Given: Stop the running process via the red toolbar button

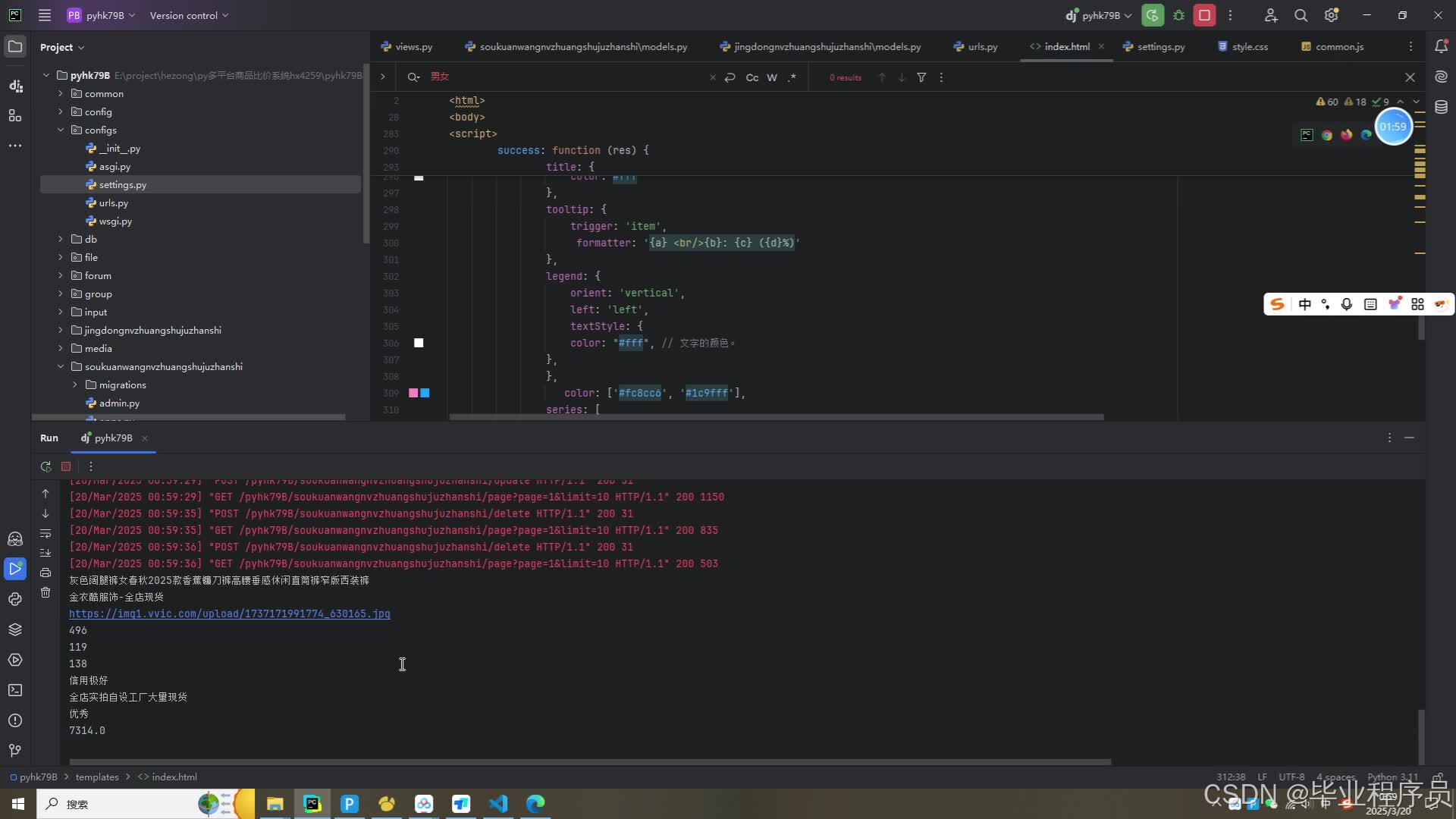Looking at the screenshot, I should [1203, 15].
